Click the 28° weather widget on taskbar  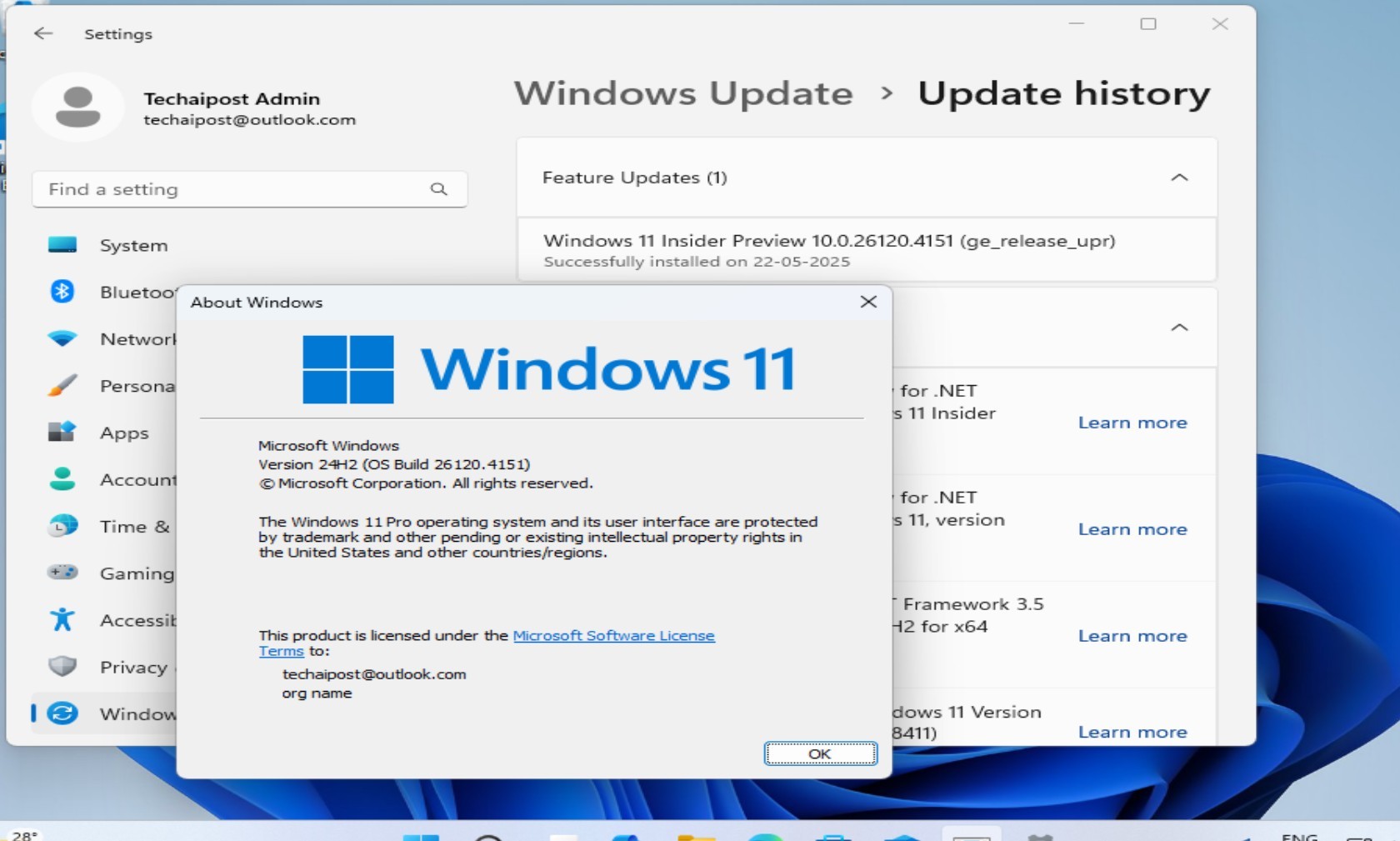pos(24,834)
